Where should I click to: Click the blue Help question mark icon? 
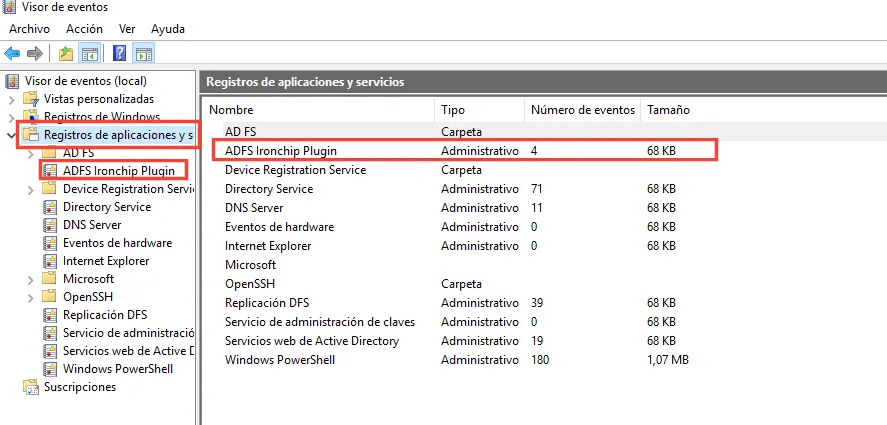[119, 54]
